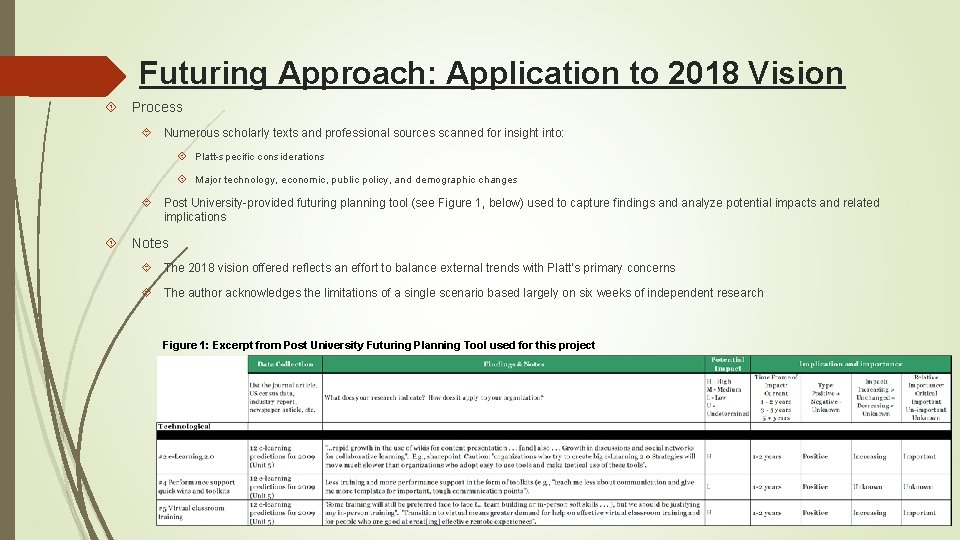The image size is (960, 540).
Task: Select "Important" in the e-Learning 2.0 row
Action: click(919, 457)
